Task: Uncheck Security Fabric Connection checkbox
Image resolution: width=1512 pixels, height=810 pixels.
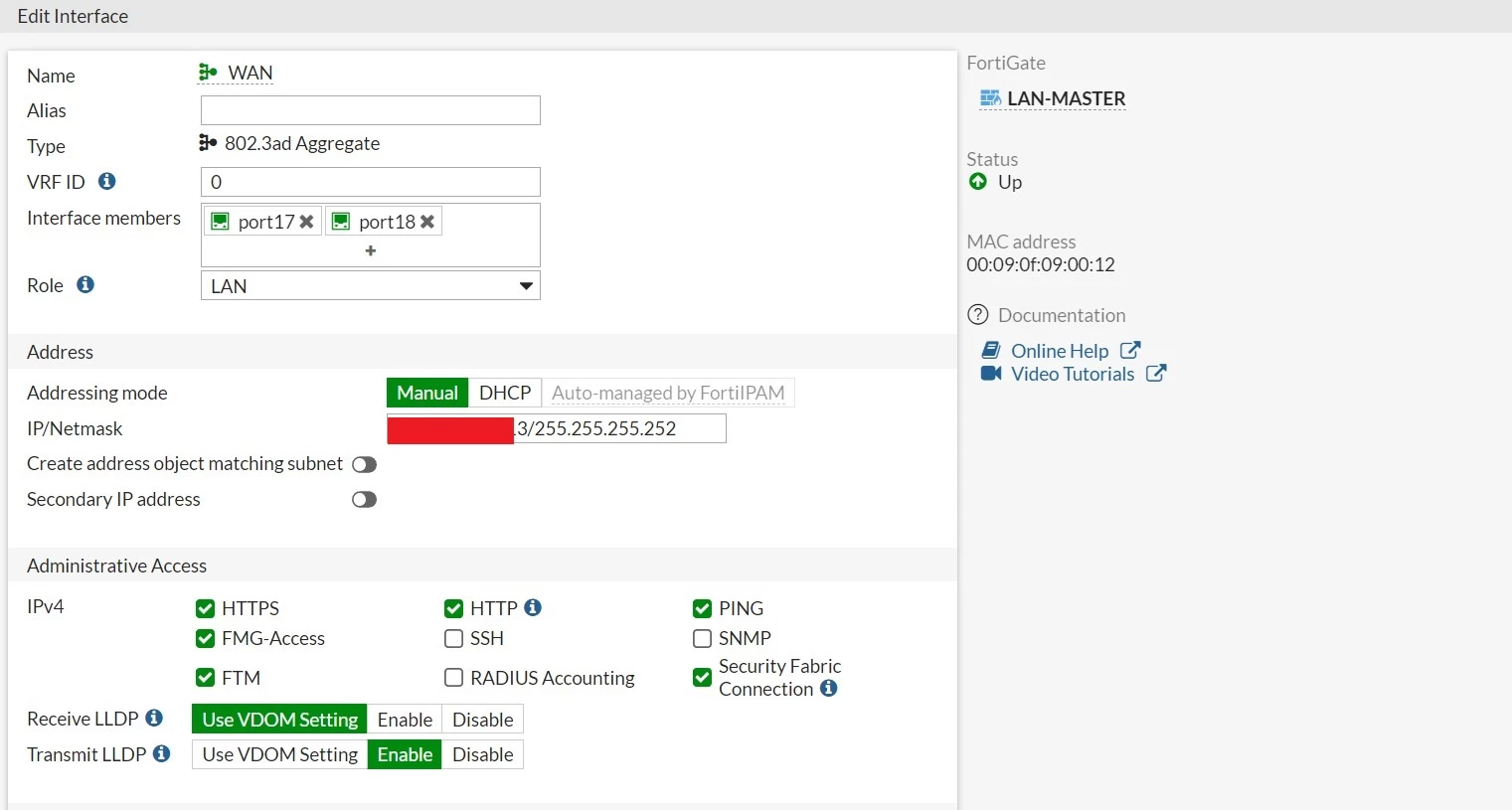Action: tap(703, 678)
